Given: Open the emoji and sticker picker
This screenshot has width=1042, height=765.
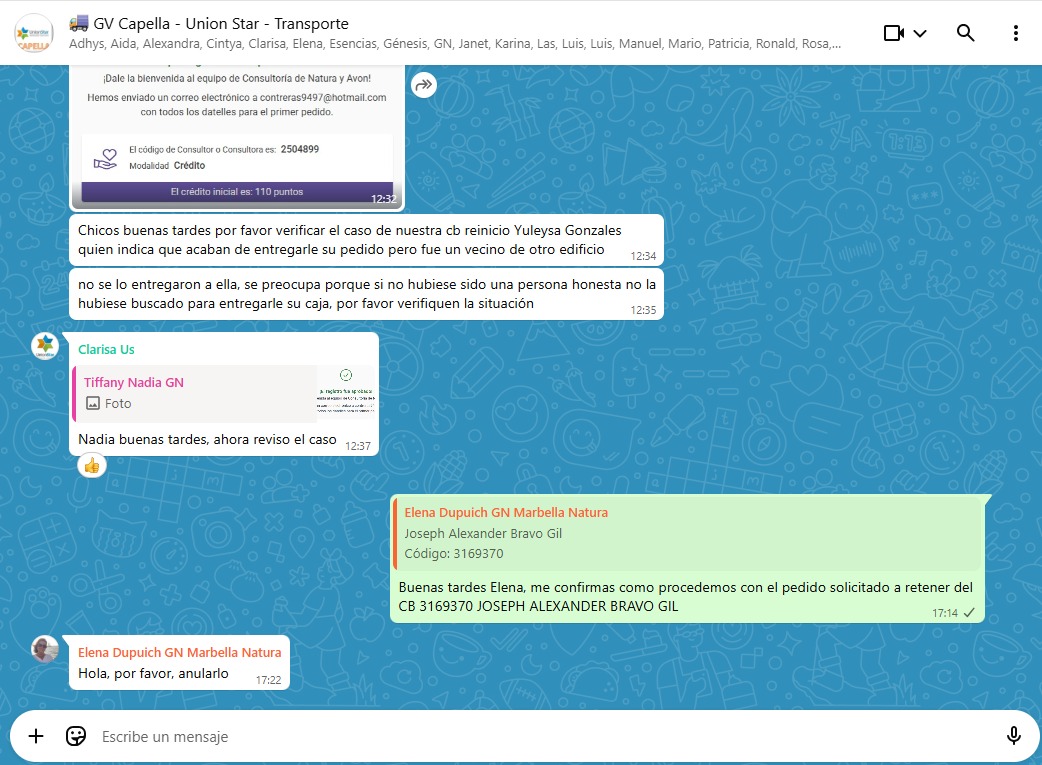Looking at the screenshot, I should (76, 736).
